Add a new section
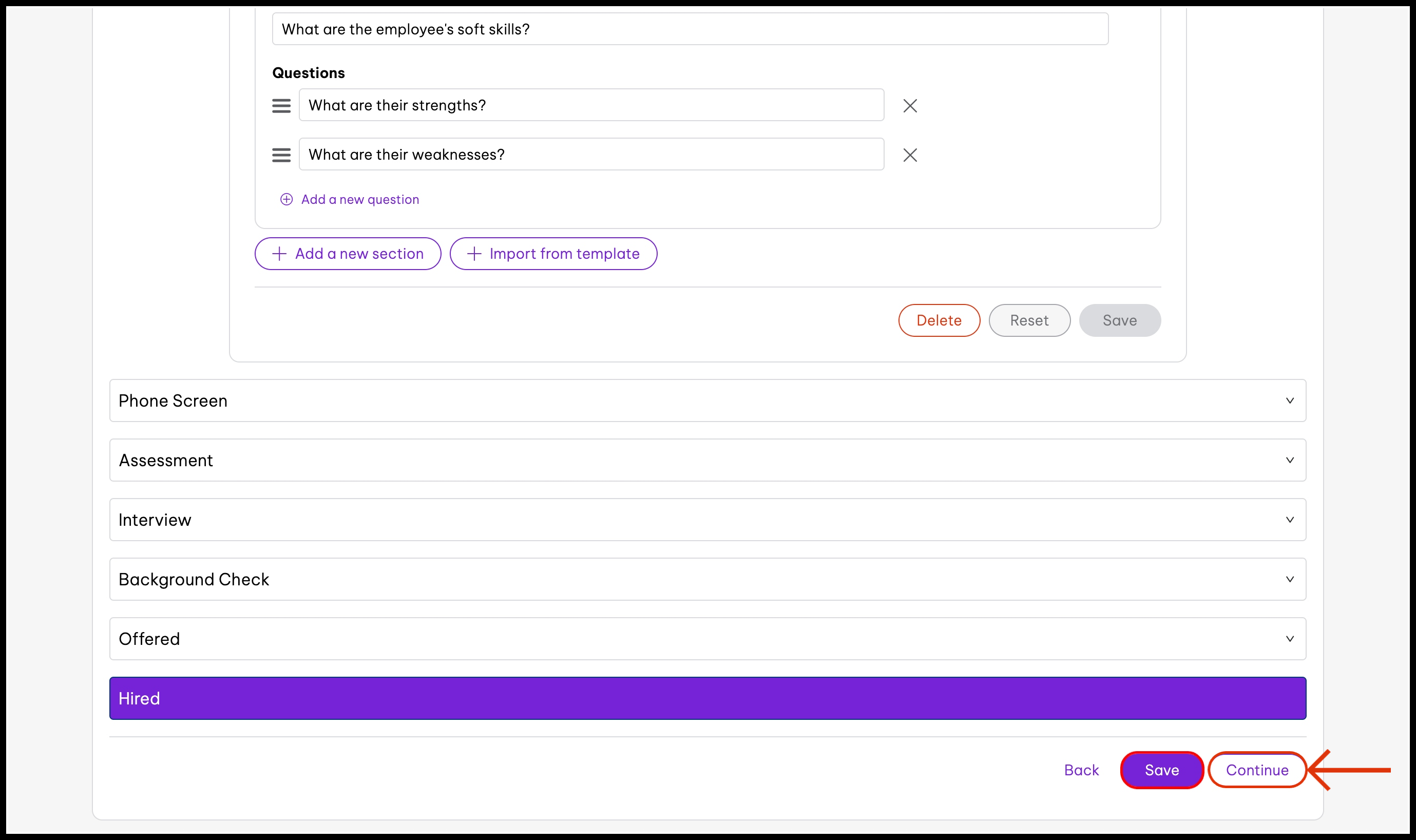Image resolution: width=1416 pixels, height=840 pixels. pos(348,254)
